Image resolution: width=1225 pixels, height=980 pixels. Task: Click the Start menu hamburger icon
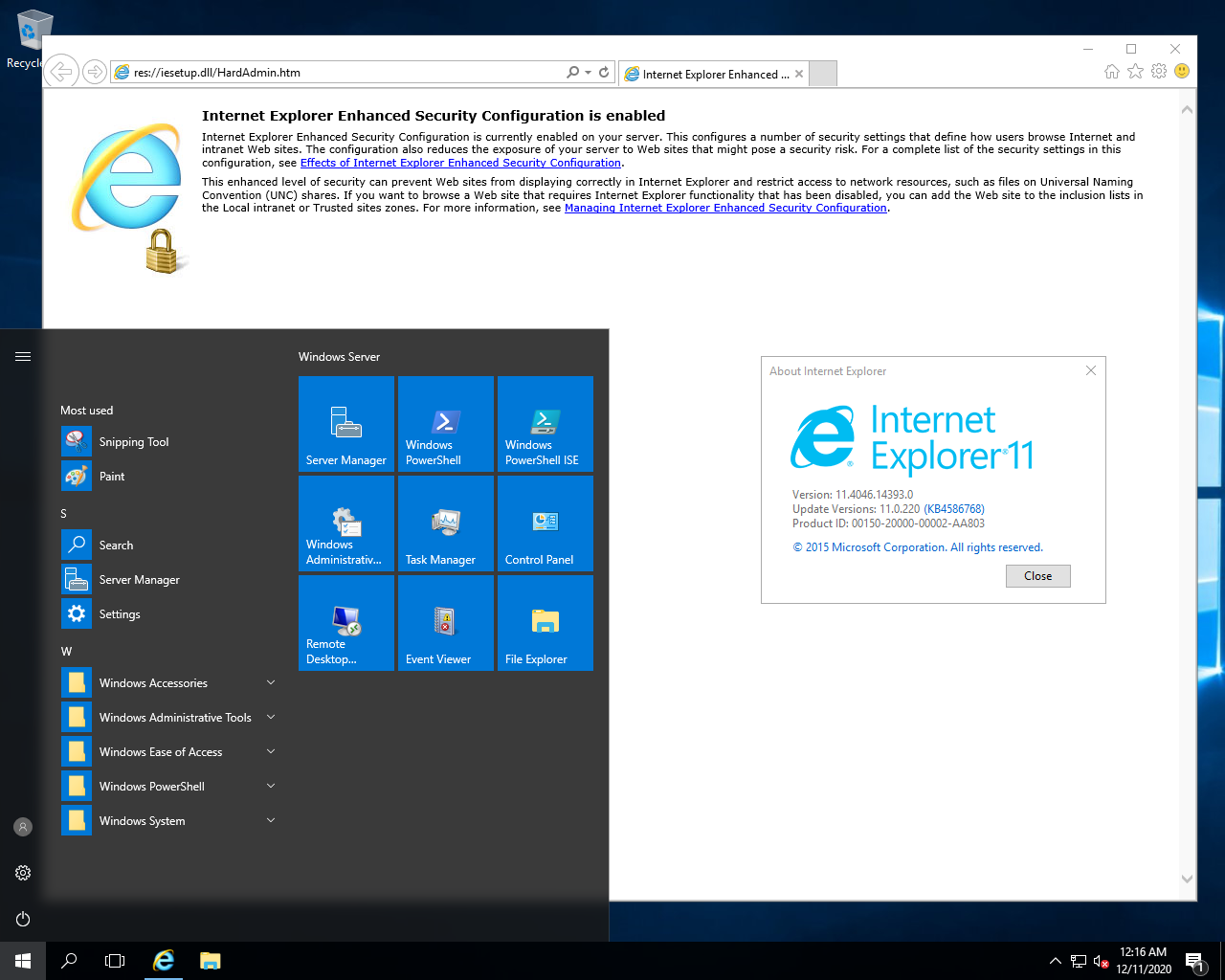point(23,356)
